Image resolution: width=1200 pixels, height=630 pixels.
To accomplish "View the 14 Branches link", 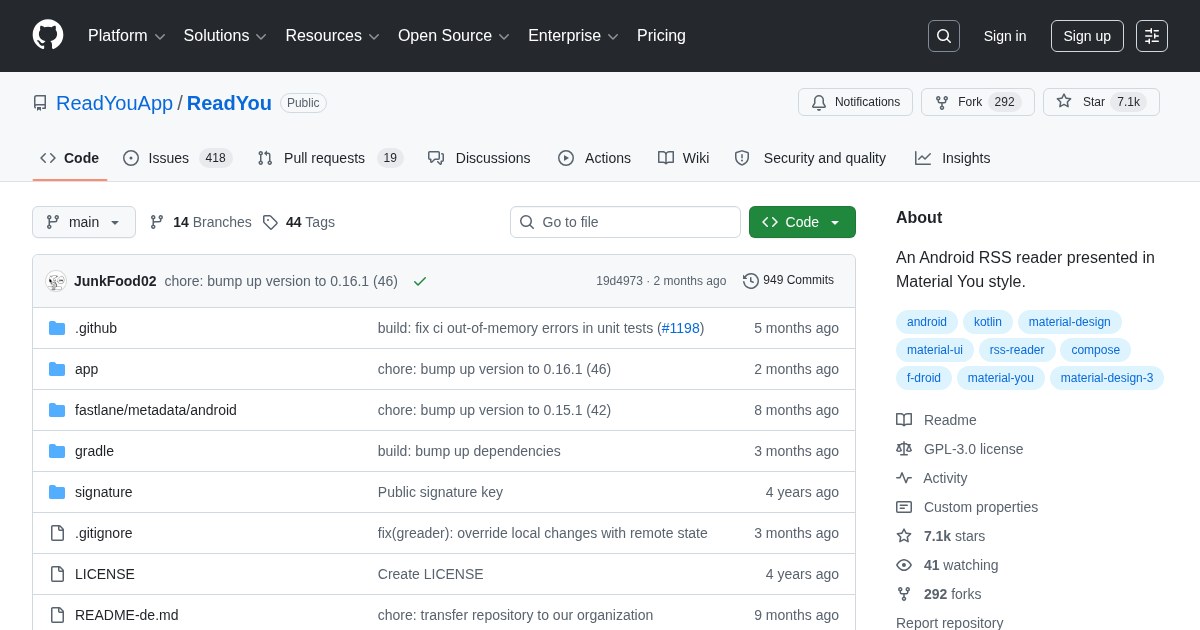I will [201, 222].
